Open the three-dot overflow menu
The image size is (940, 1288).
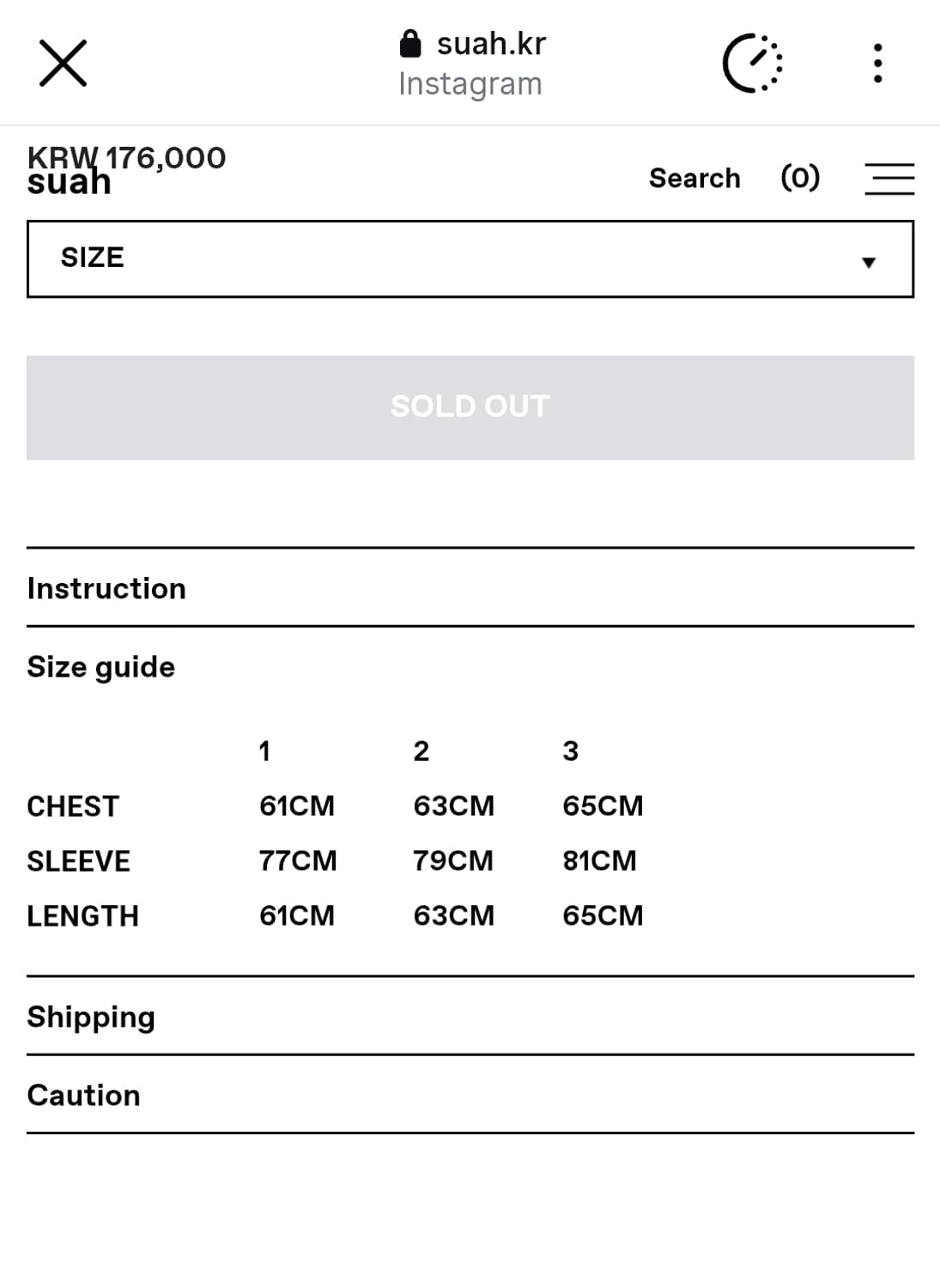point(876,64)
